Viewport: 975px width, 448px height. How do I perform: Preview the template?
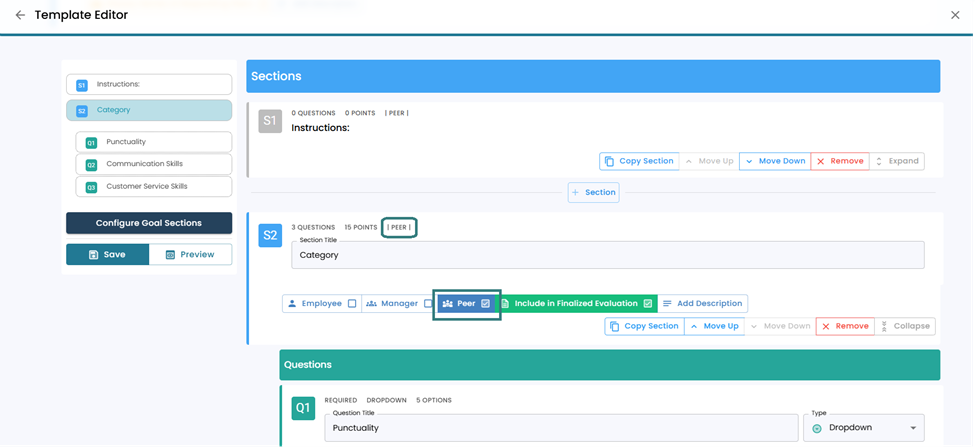tap(190, 254)
